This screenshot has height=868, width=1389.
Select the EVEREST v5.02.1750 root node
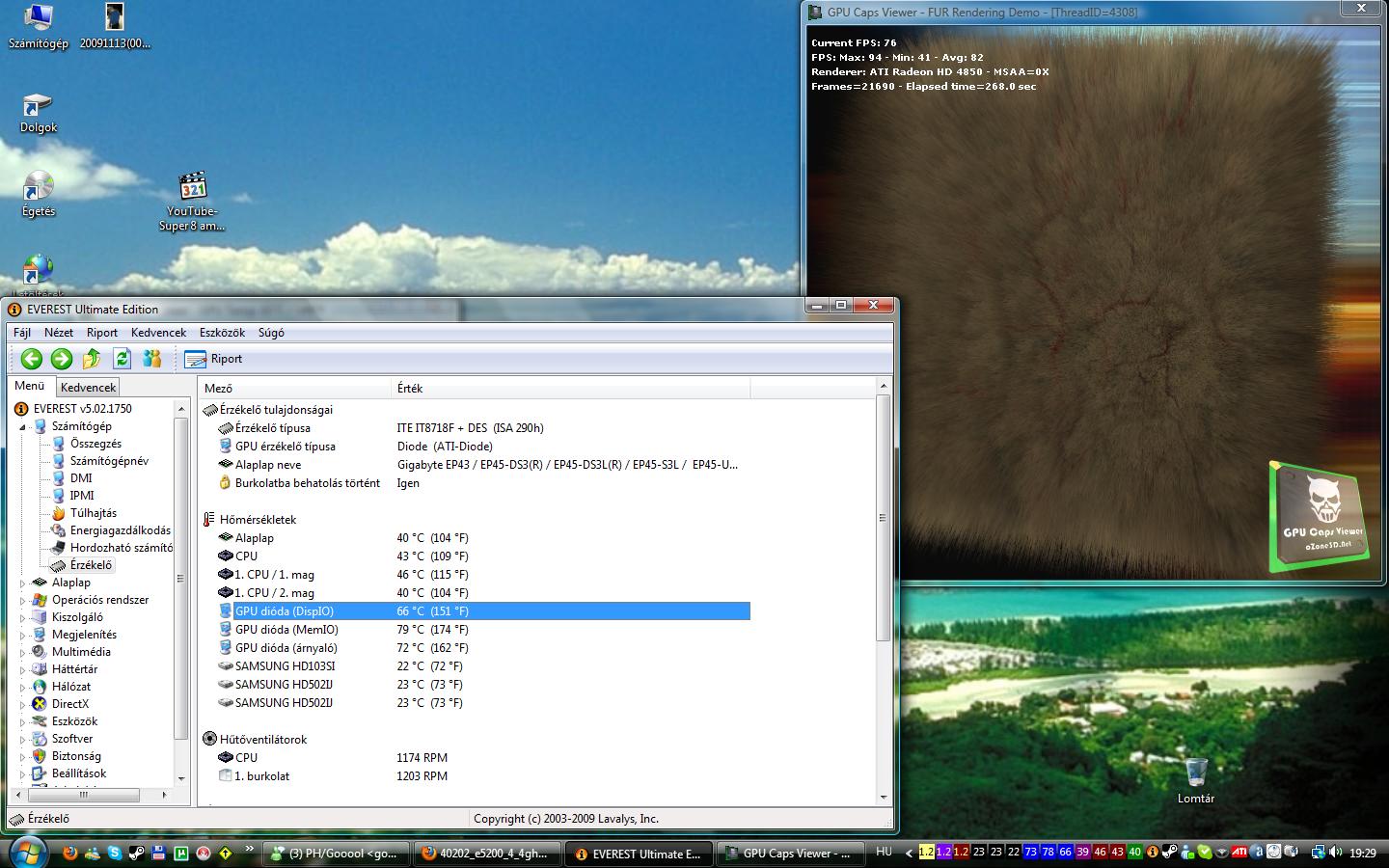coord(82,409)
